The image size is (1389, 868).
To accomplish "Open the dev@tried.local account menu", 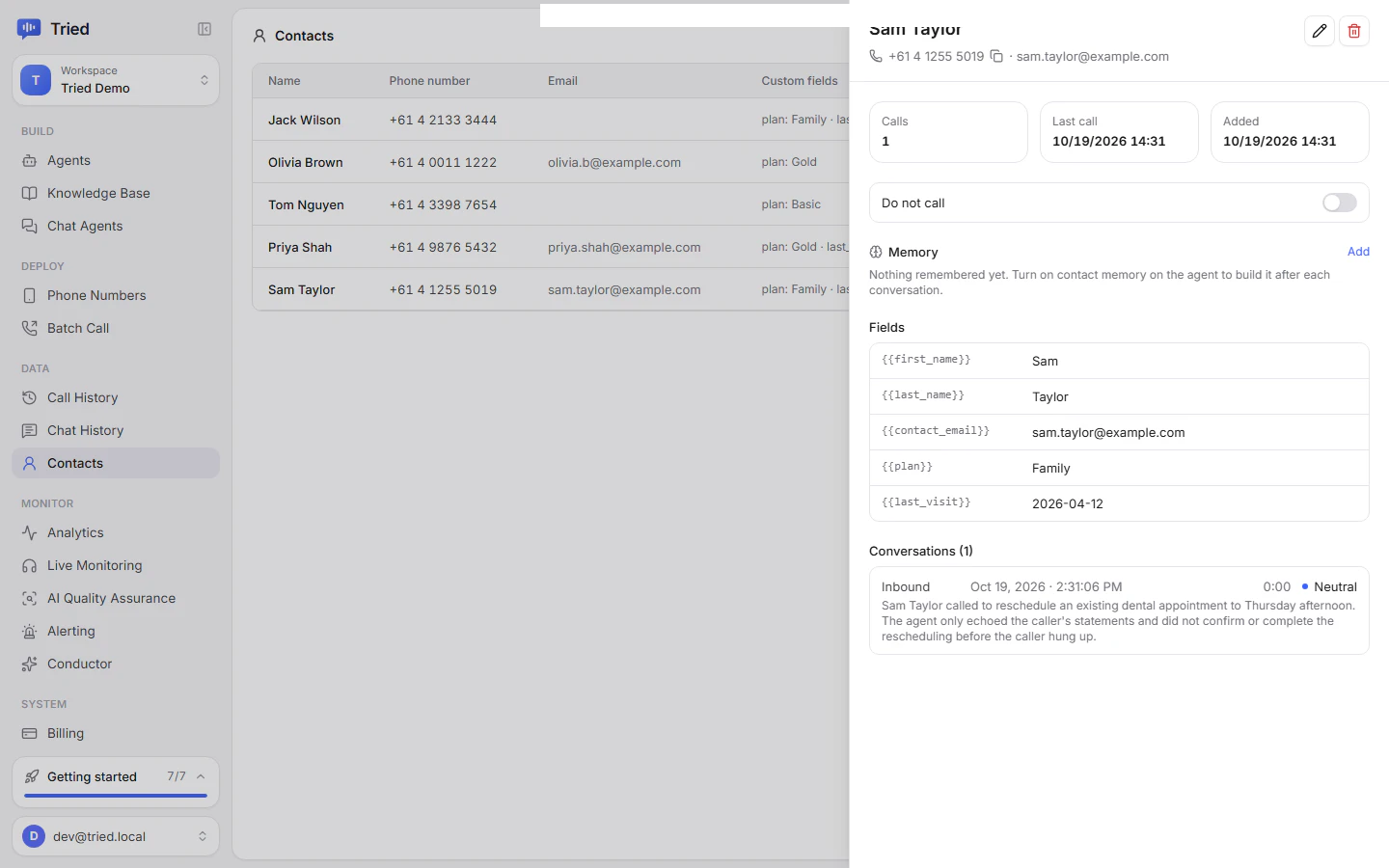I will (116, 836).
